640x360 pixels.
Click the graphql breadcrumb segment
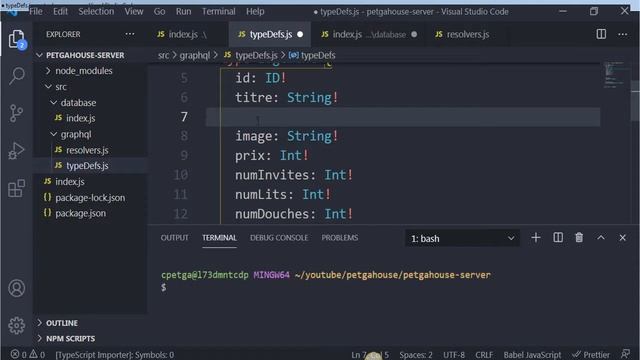195,55
